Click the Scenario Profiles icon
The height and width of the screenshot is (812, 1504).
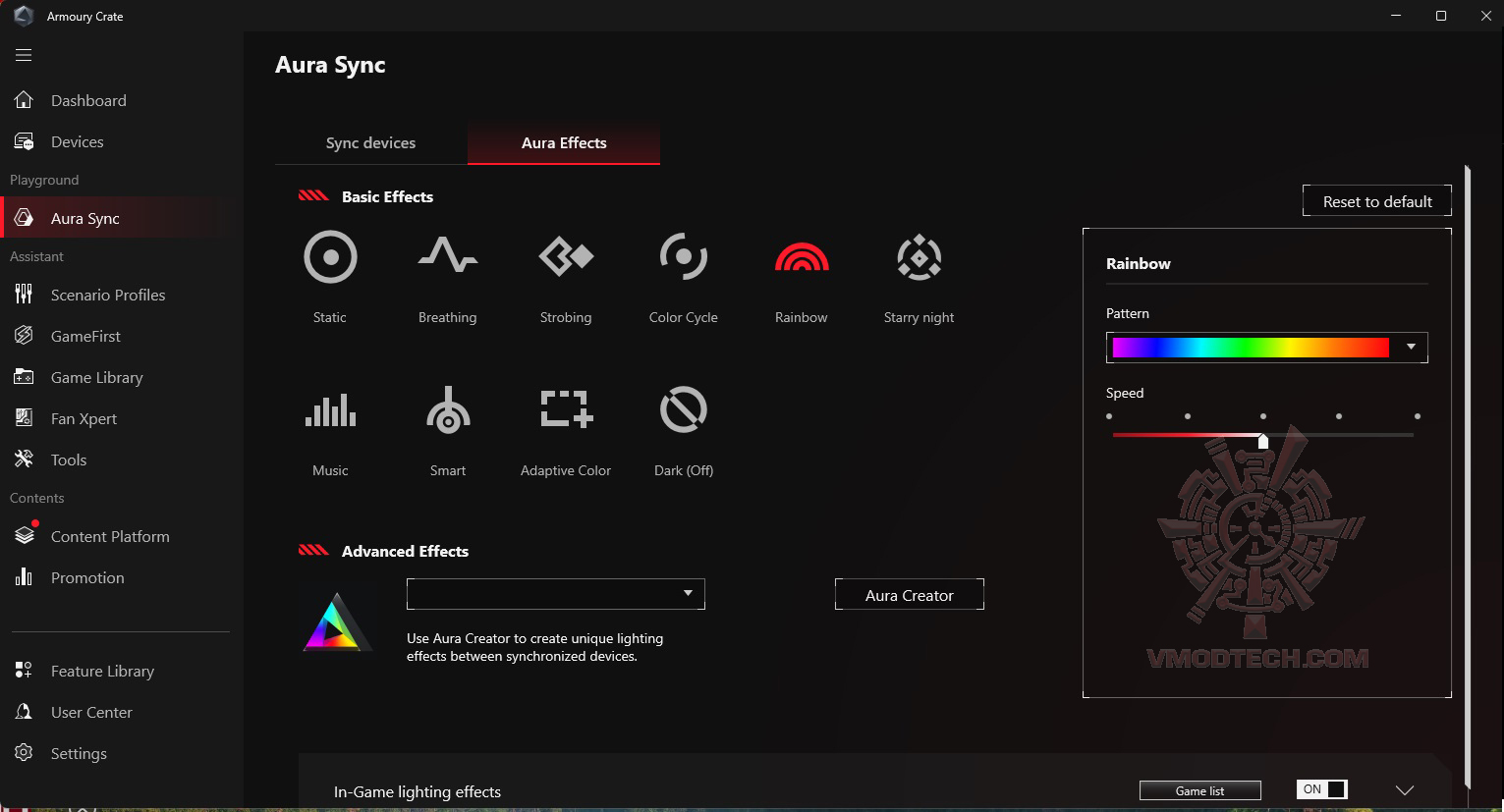(x=24, y=295)
